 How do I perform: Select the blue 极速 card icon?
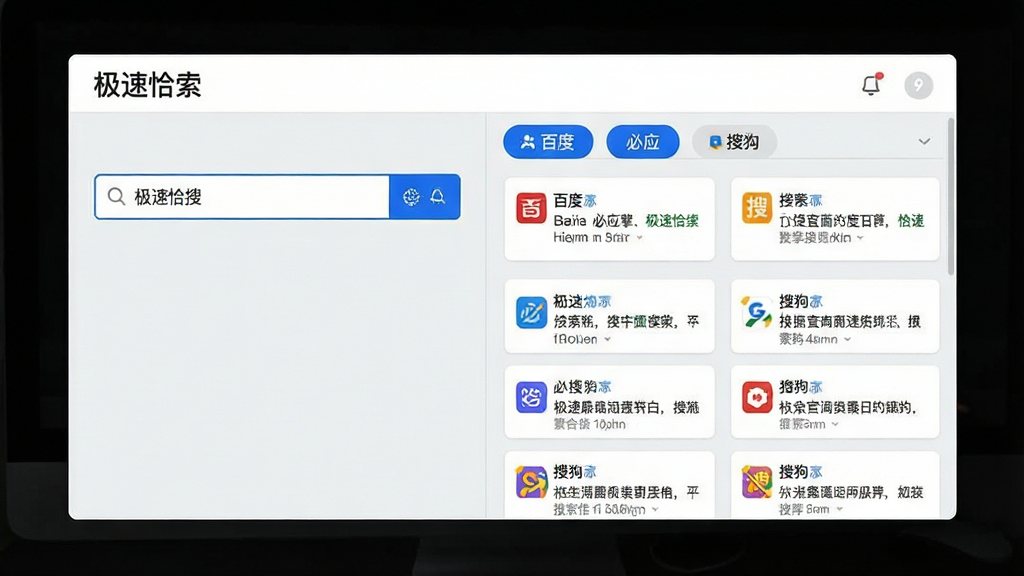(531, 312)
